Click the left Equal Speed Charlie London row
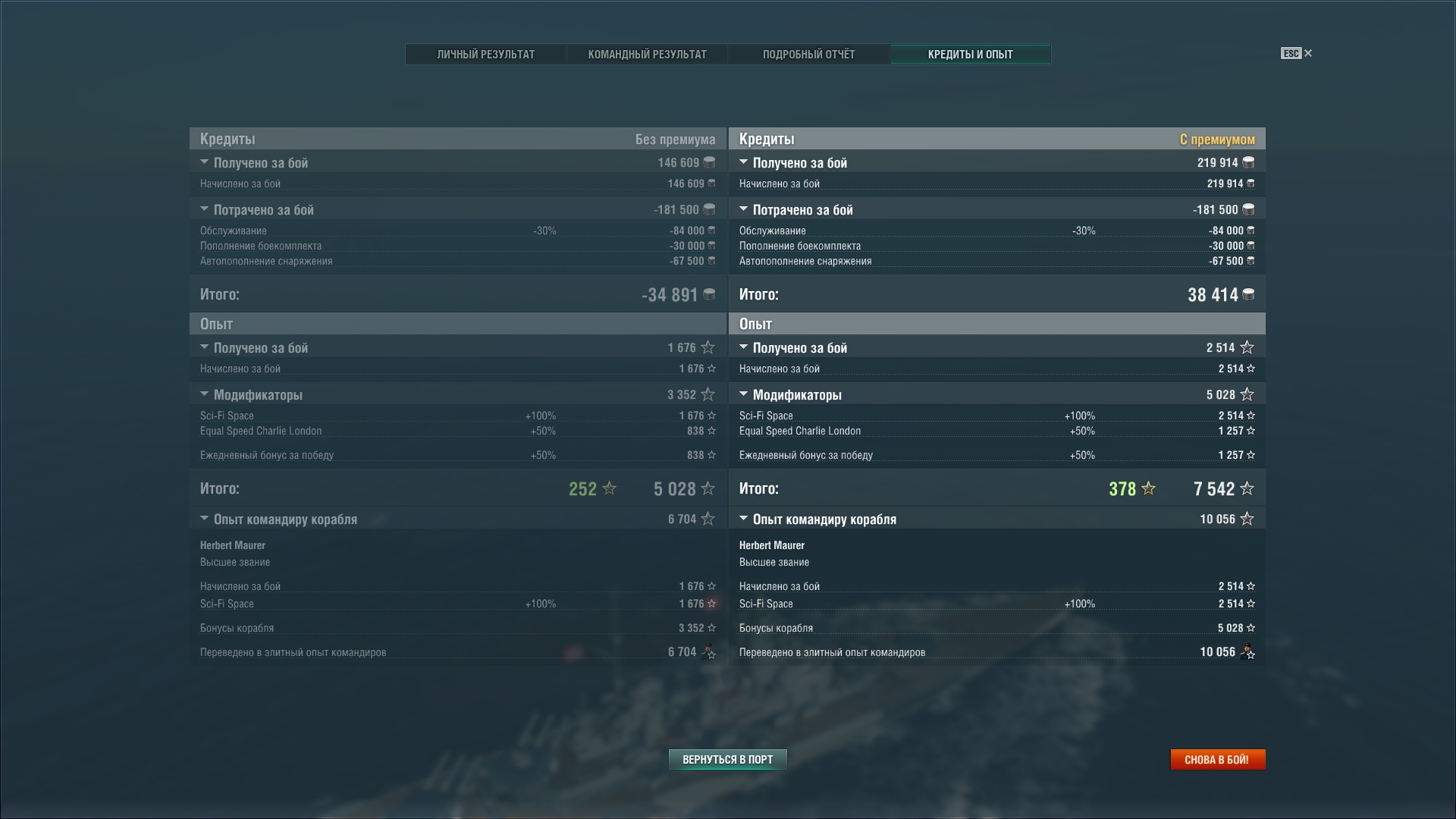1456x819 pixels. pos(458,431)
